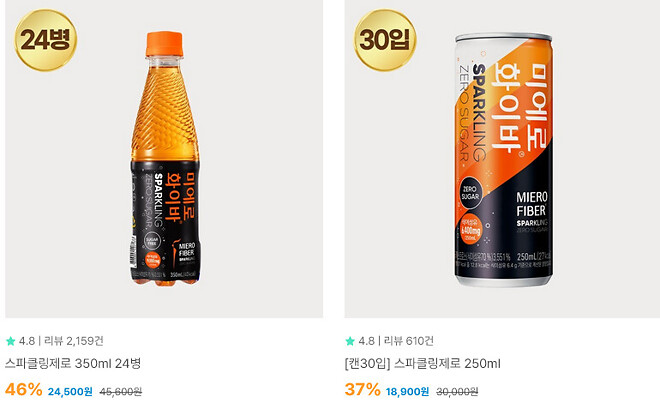
Task: Open the Miero Fiber can product image
Action: point(503,160)
